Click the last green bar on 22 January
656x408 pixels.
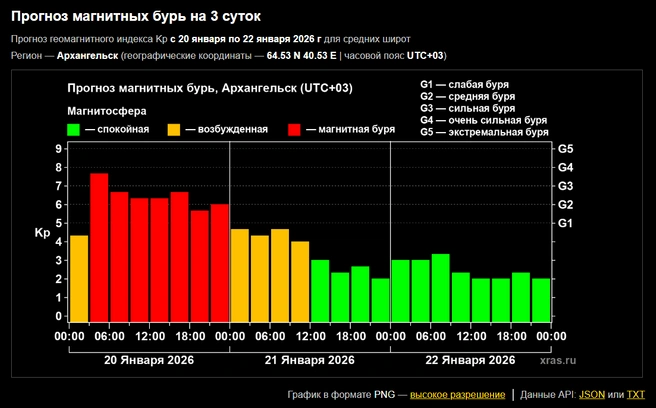[541, 300]
